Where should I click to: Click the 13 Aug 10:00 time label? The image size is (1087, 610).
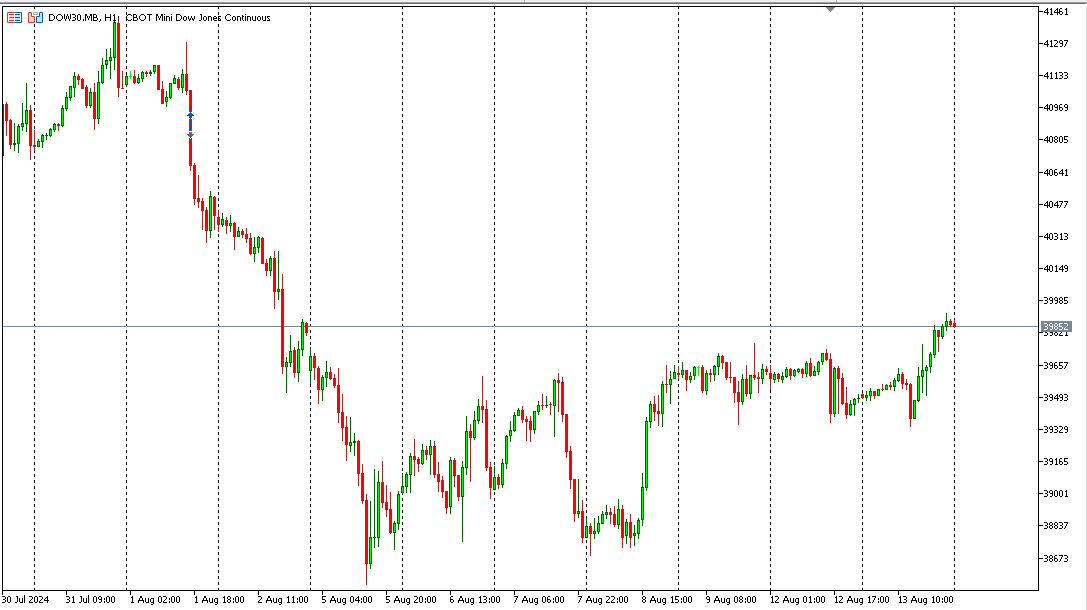[925, 600]
